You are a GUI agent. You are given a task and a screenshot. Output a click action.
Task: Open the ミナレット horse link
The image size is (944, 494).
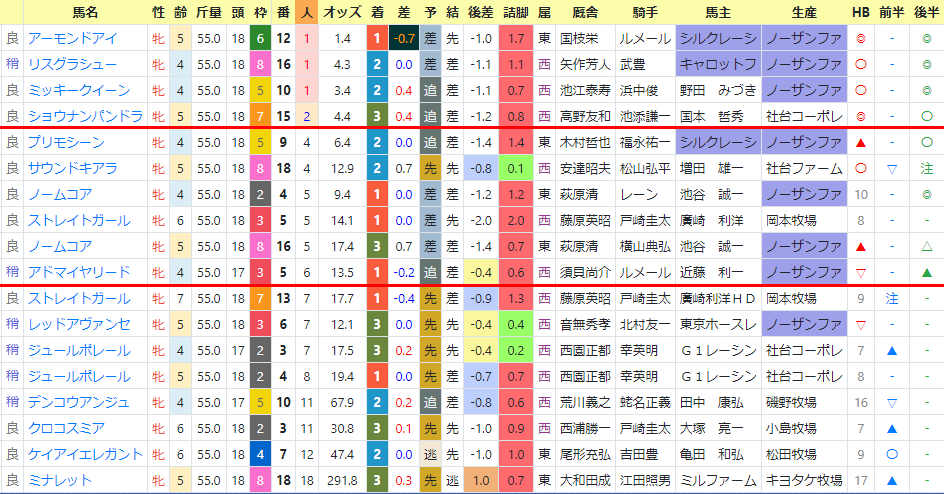(x=60, y=480)
